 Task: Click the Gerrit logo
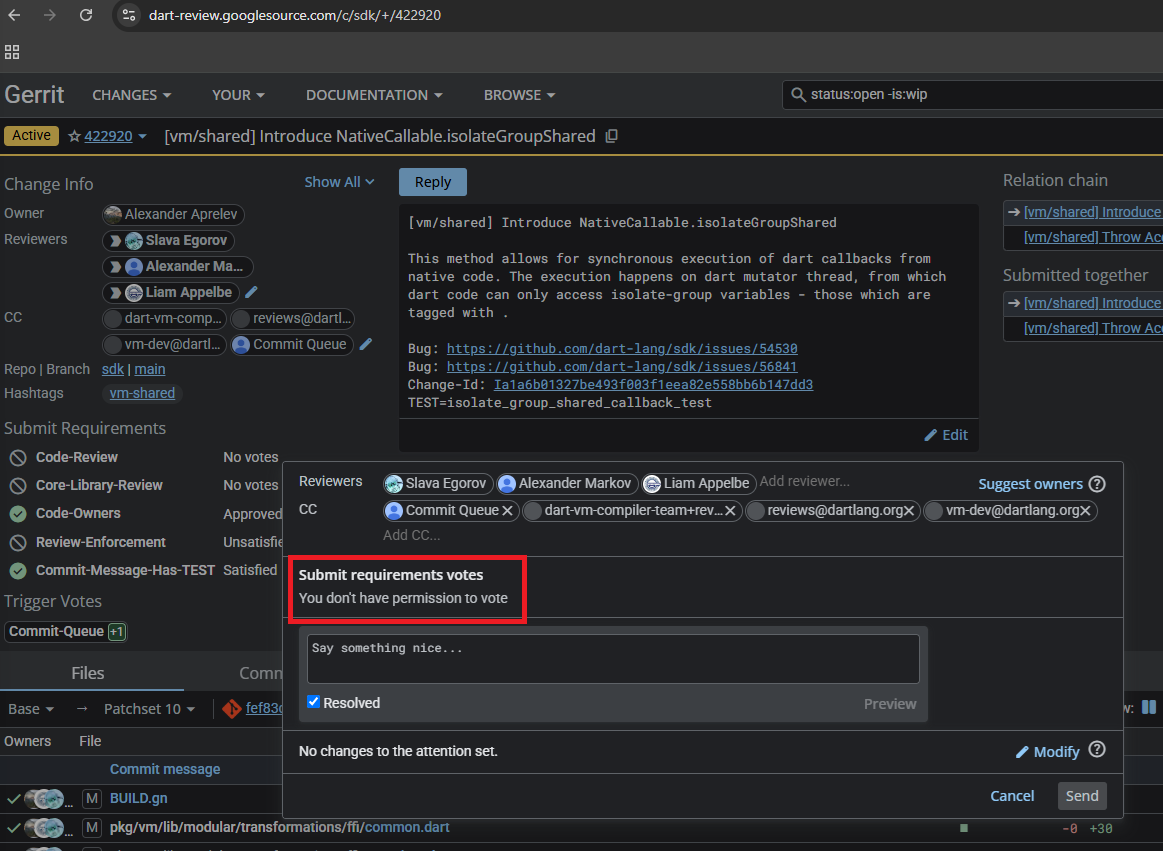click(34, 95)
